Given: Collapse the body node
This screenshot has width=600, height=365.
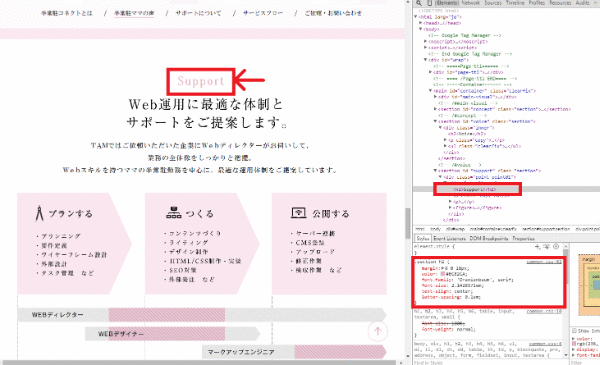Looking at the screenshot, I should (x=421, y=29).
